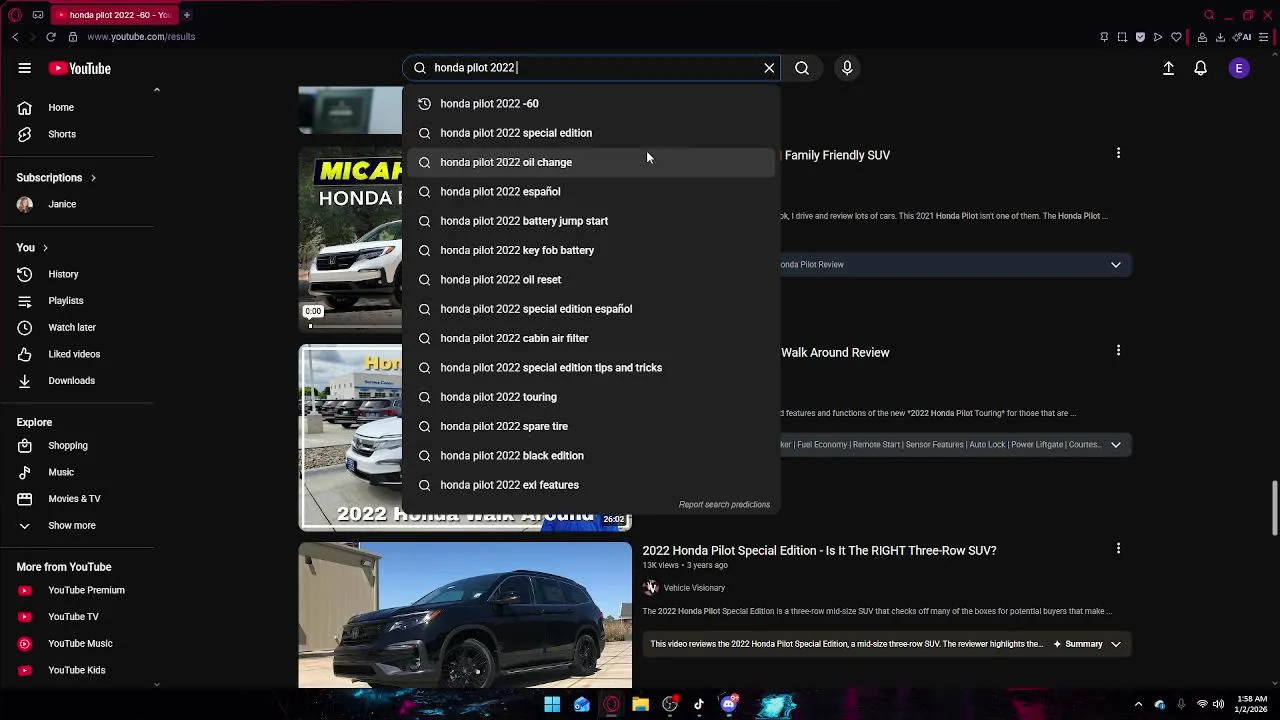Select suggestion honda pilot 2022 touring
This screenshot has width=1280, height=720.
[x=590, y=397]
